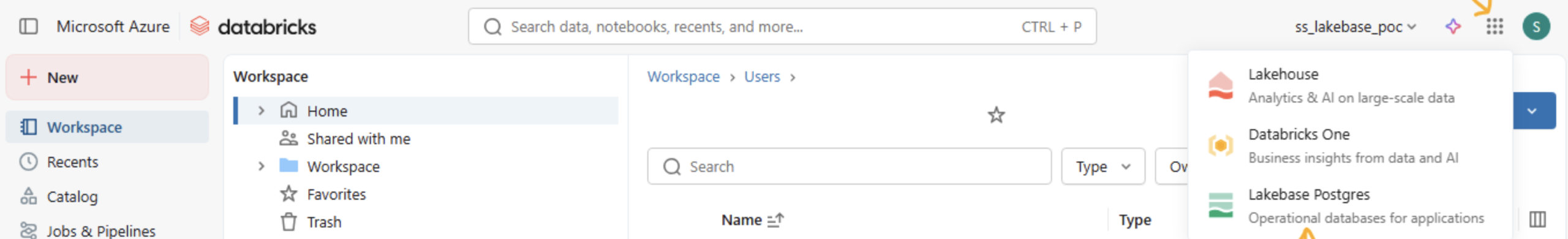Focus the global search data field

[782, 26]
